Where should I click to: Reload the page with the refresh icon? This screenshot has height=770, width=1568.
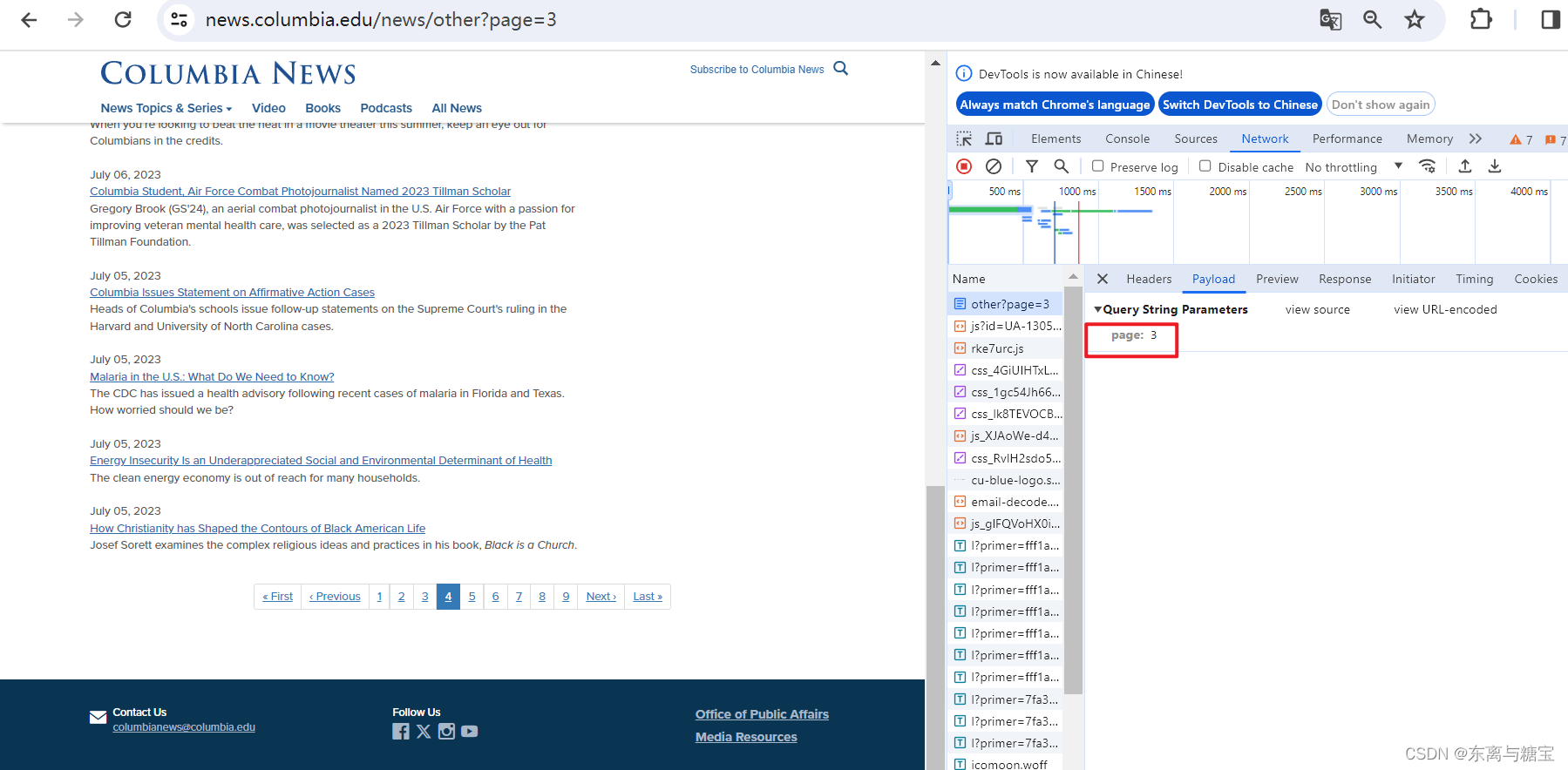click(x=123, y=19)
